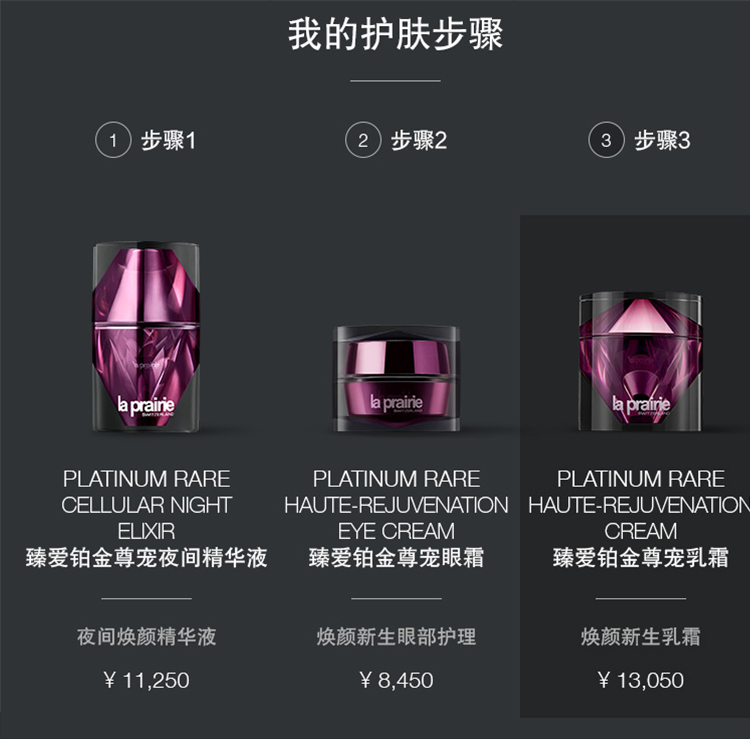Image resolution: width=750 pixels, height=739 pixels.
Task: Click the step 1 circle icon
Action: point(113,140)
